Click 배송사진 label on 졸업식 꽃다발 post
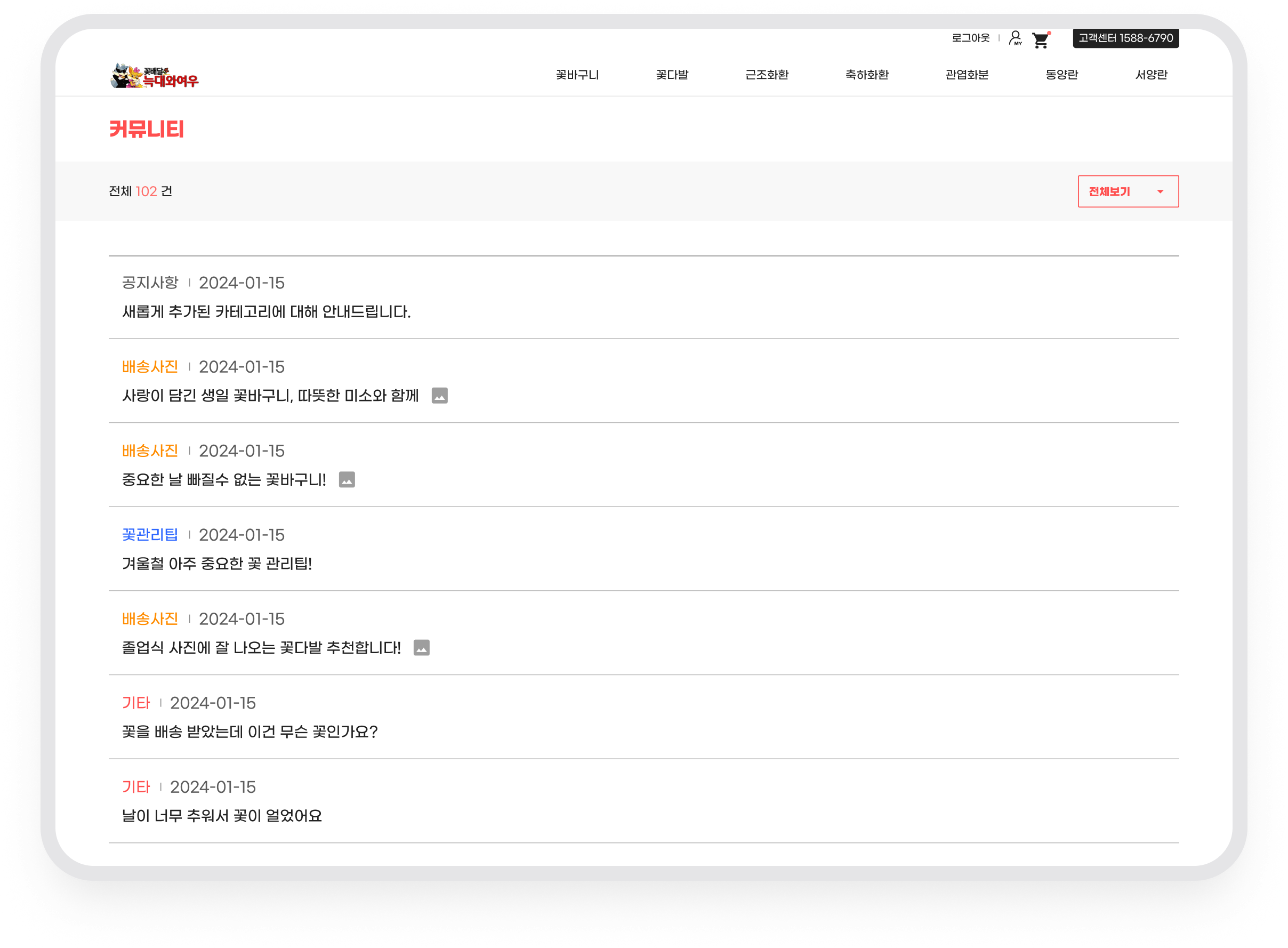The height and width of the screenshot is (948, 1288). point(150,618)
